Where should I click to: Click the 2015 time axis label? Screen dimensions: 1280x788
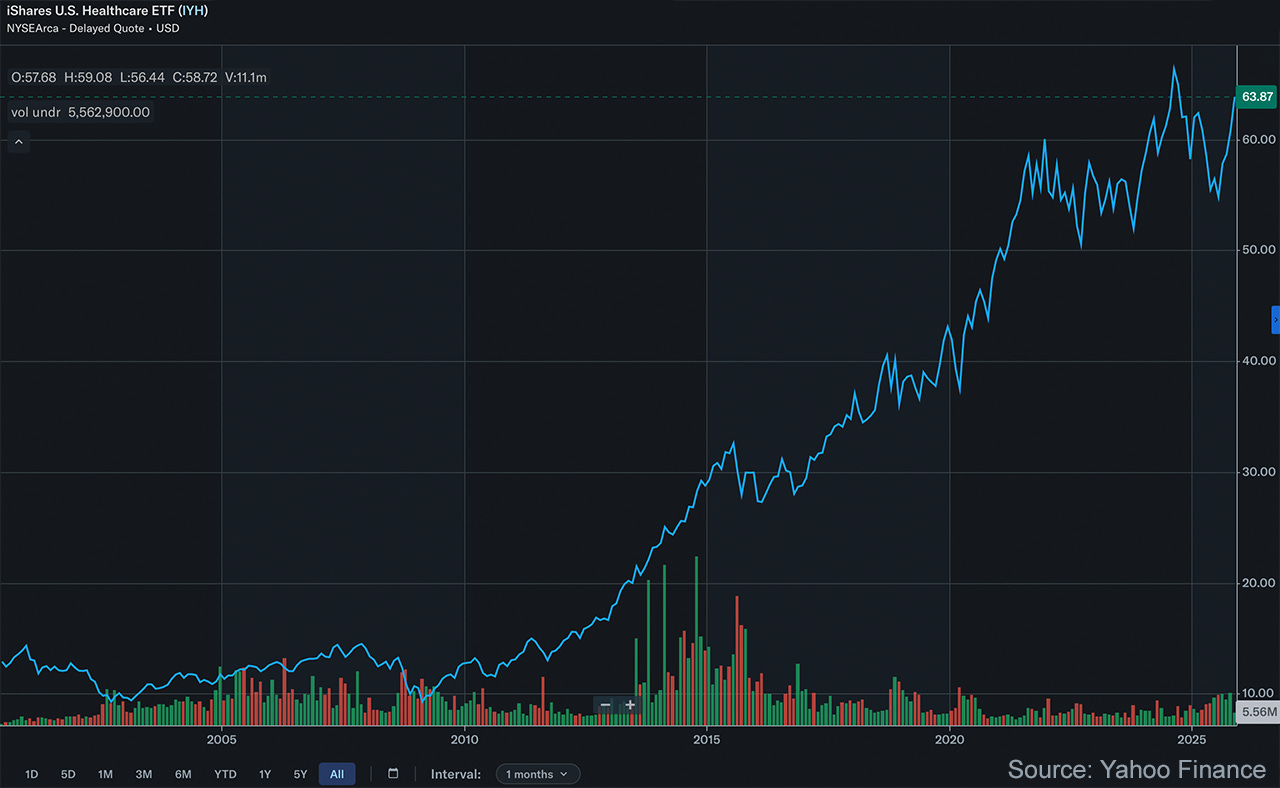pos(707,740)
